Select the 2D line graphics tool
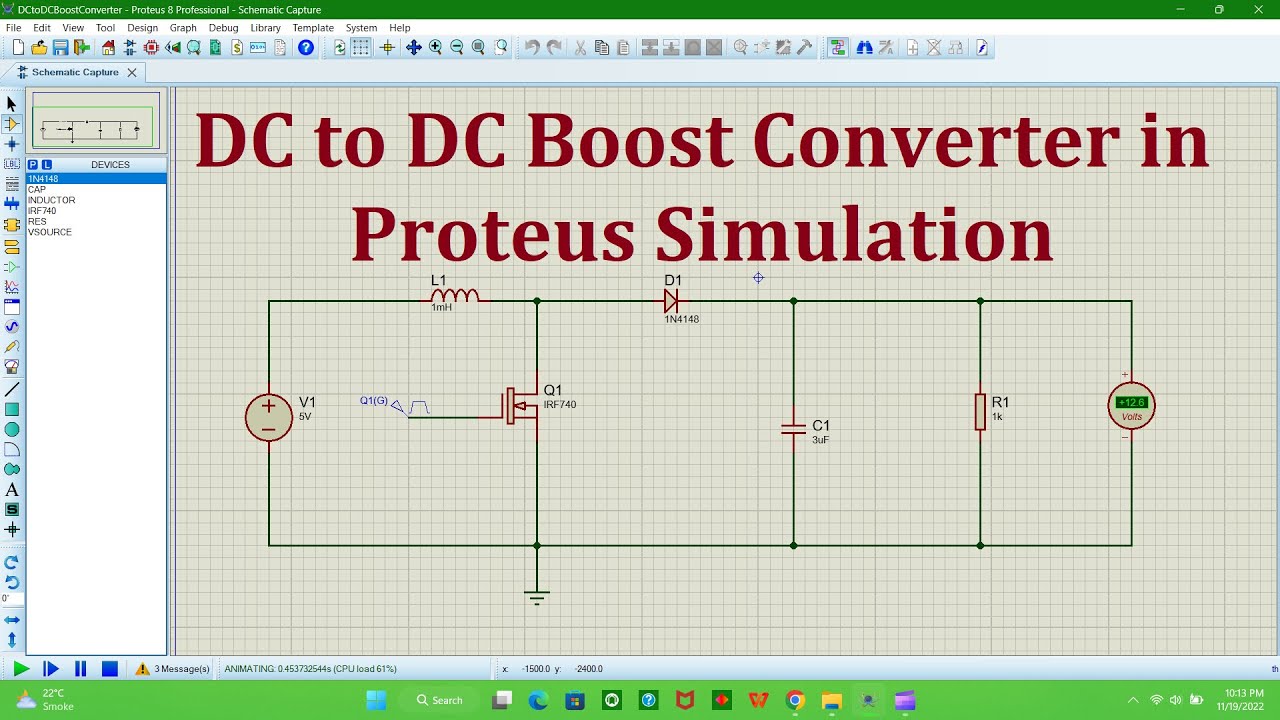Image resolution: width=1280 pixels, height=720 pixels. (12, 389)
